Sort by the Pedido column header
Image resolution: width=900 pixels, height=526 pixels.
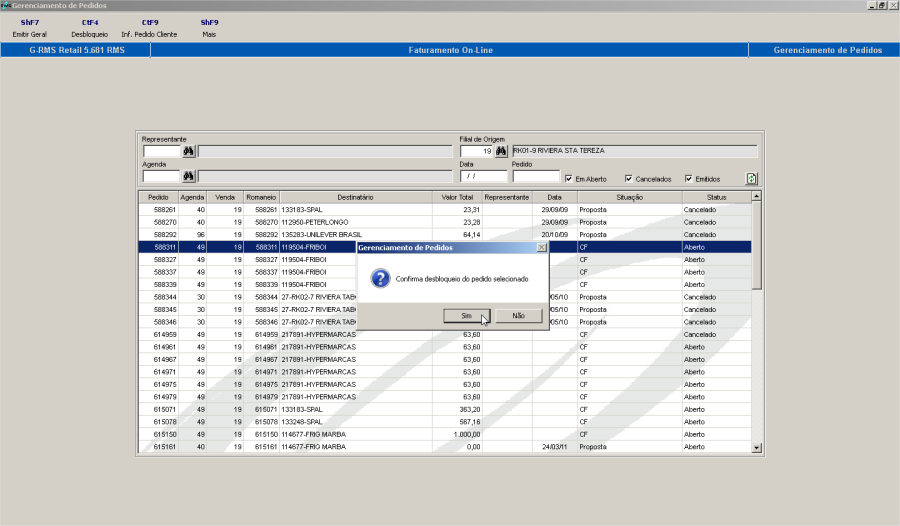coord(158,197)
